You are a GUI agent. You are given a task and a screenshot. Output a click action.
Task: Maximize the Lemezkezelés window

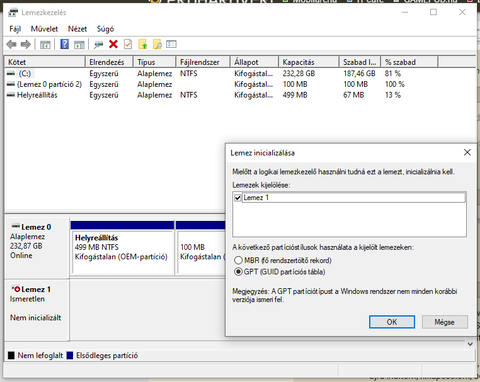tap(433, 12)
